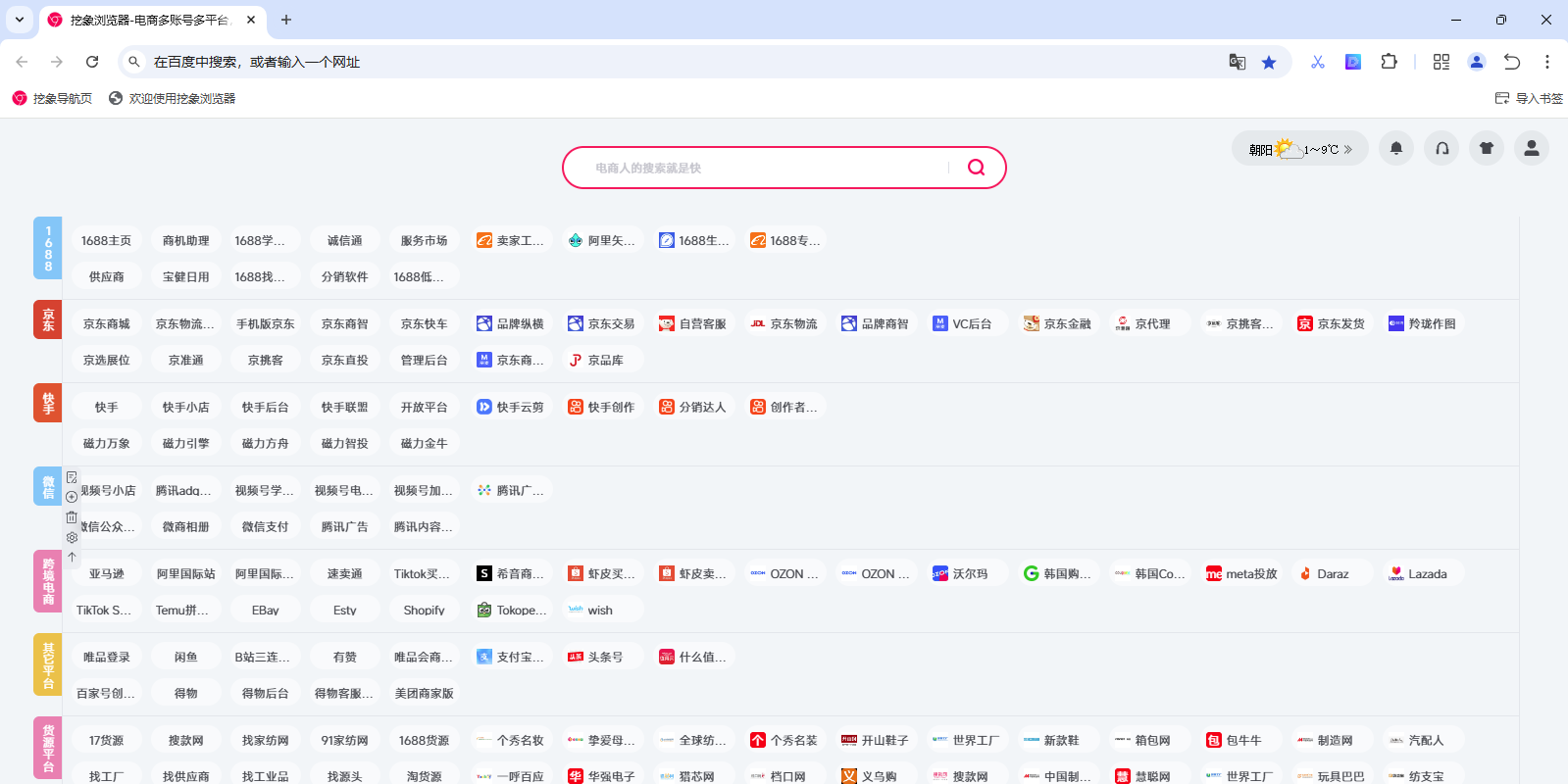Open the 1688主页 link

pos(106,240)
